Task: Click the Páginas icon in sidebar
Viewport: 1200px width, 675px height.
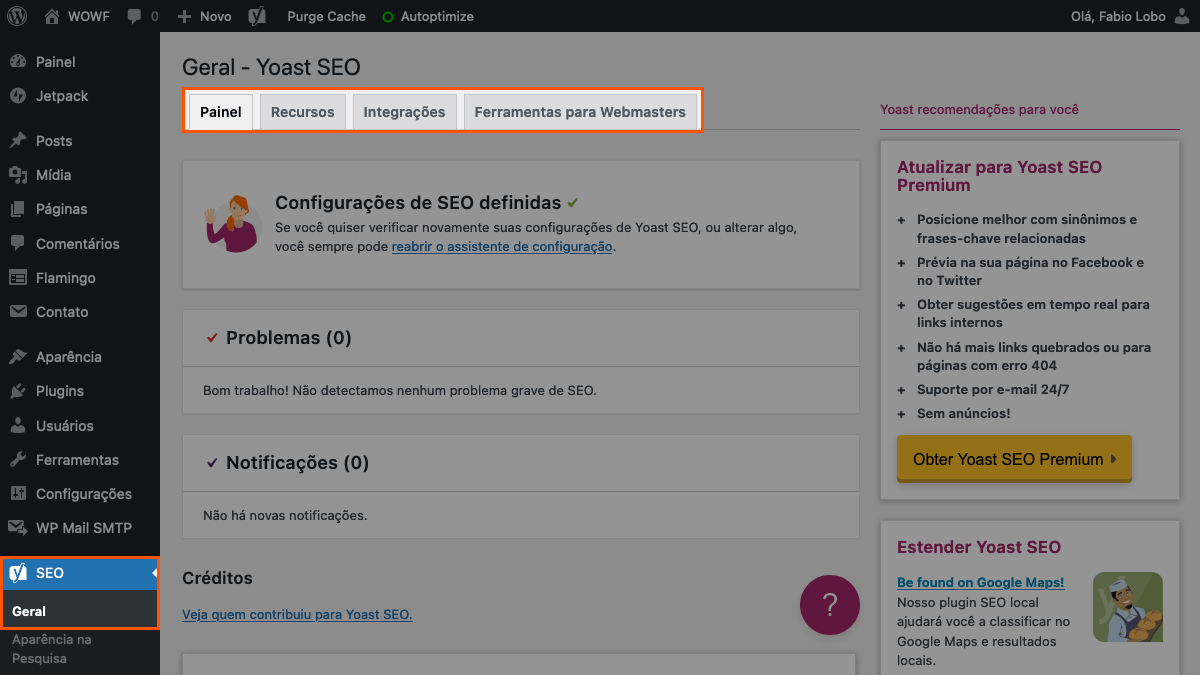Action: (x=17, y=209)
